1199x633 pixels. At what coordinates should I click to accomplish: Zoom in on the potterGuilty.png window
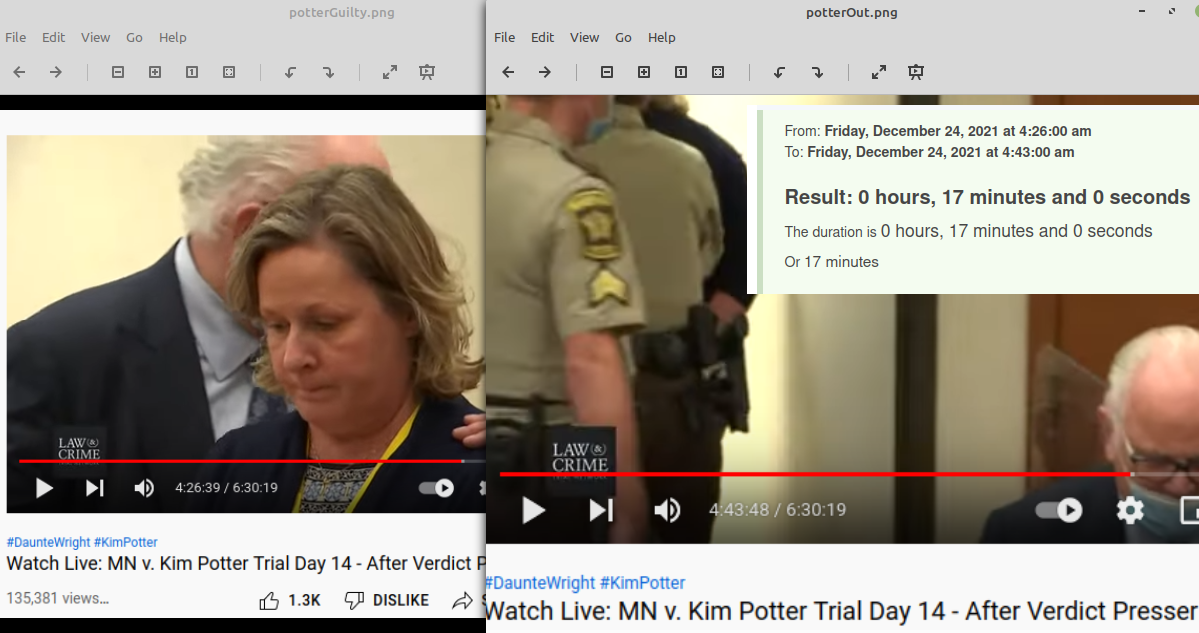[155, 72]
